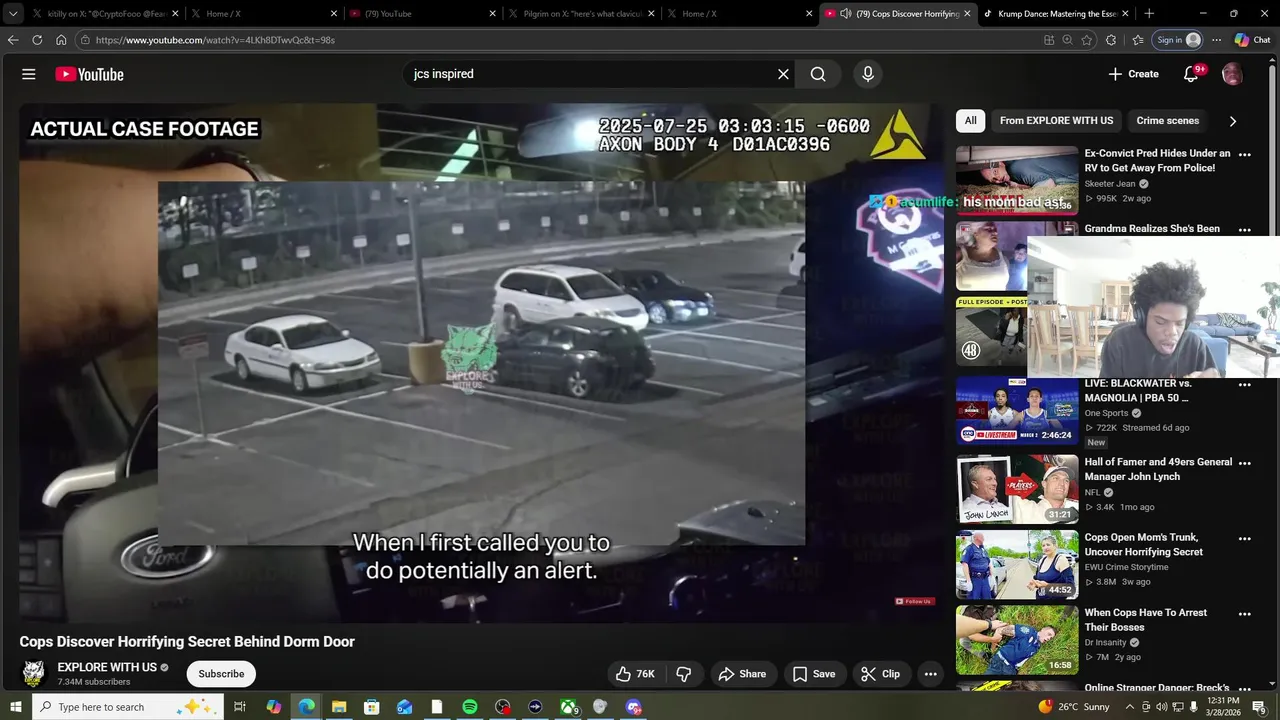Open Windows Start menu

coord(15,707)
